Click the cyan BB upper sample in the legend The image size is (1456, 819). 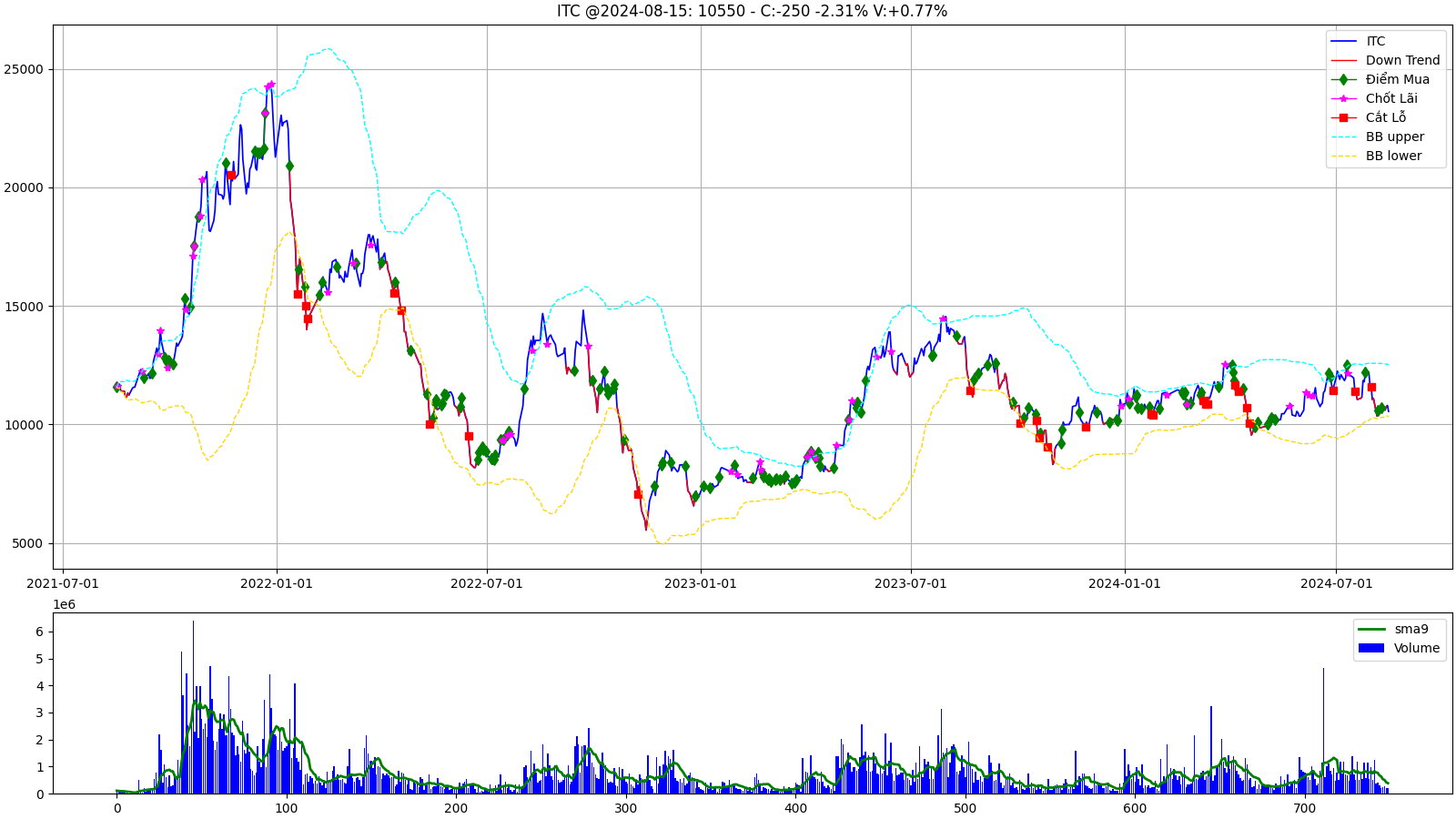click(x=1343, y=136)
